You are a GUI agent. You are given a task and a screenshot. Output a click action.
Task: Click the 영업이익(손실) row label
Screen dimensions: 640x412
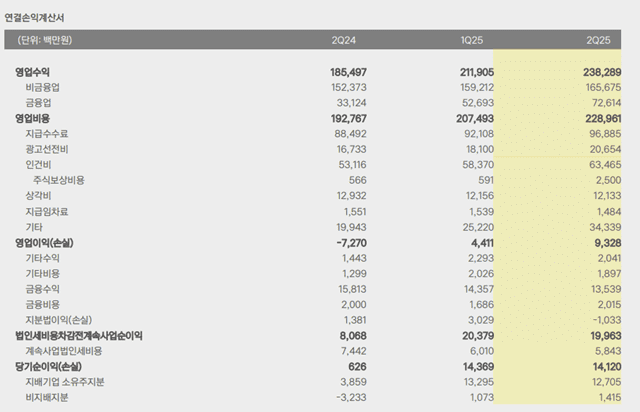pyautogui.click(x=44, y=243)
